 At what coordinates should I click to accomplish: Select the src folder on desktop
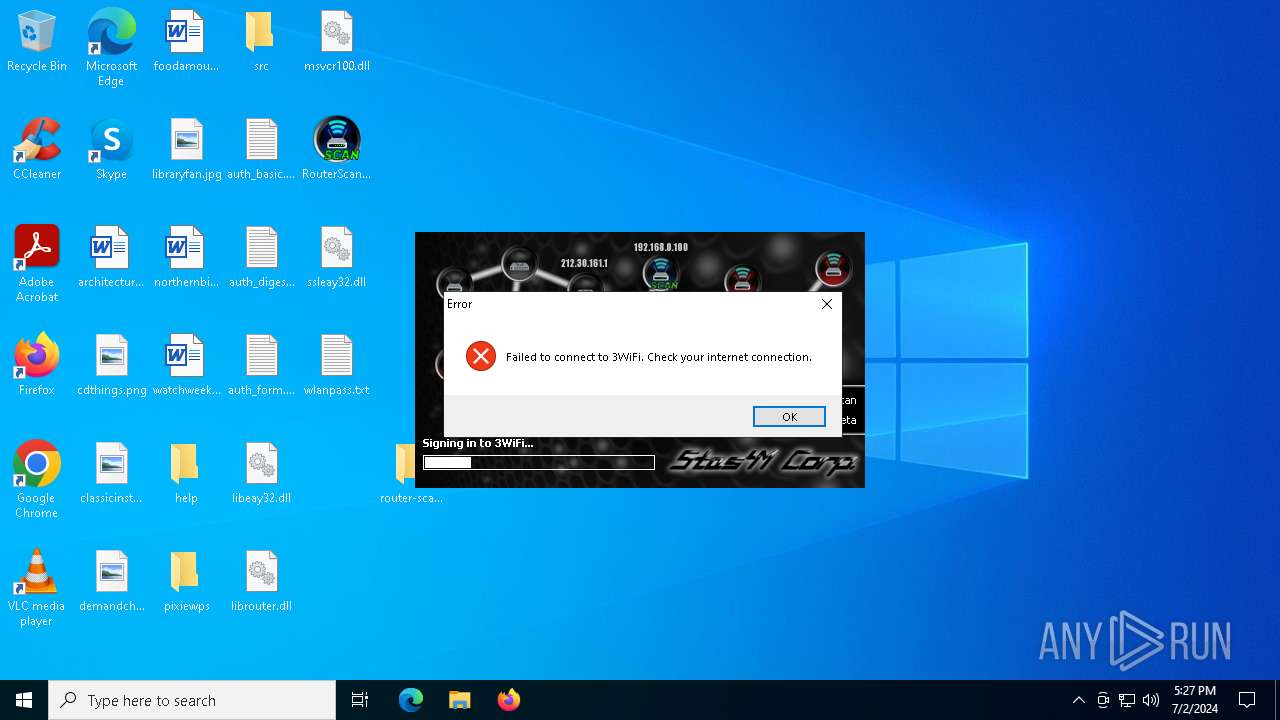(x=261, y=42)
